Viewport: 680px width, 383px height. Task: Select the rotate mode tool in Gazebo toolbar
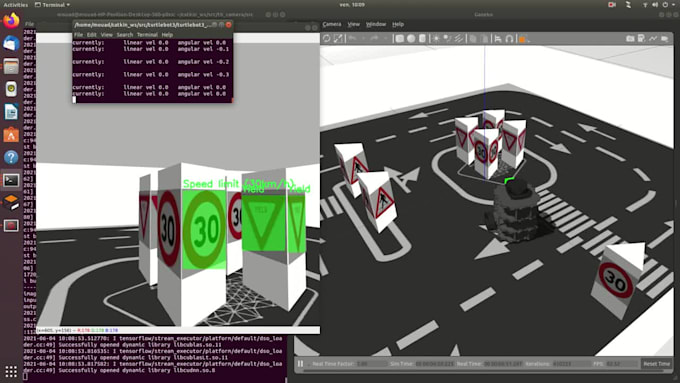coord(327,39)
